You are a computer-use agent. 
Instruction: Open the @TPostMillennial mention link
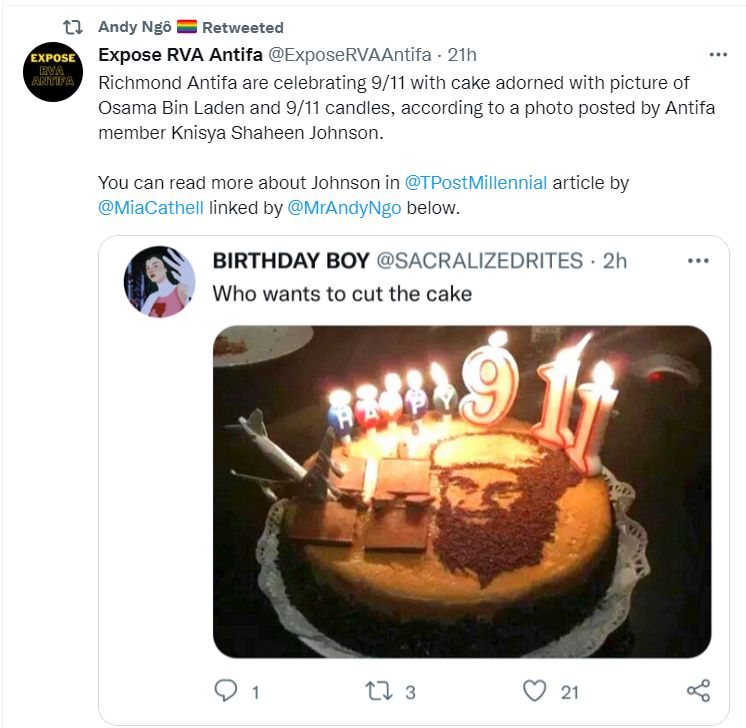coord(475,183)
